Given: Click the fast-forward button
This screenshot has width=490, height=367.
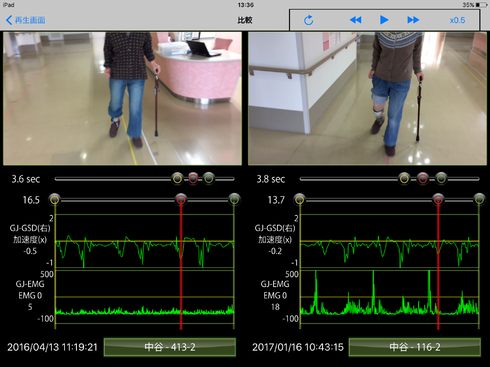Looking at the screenshot, I should pos(413,20).
